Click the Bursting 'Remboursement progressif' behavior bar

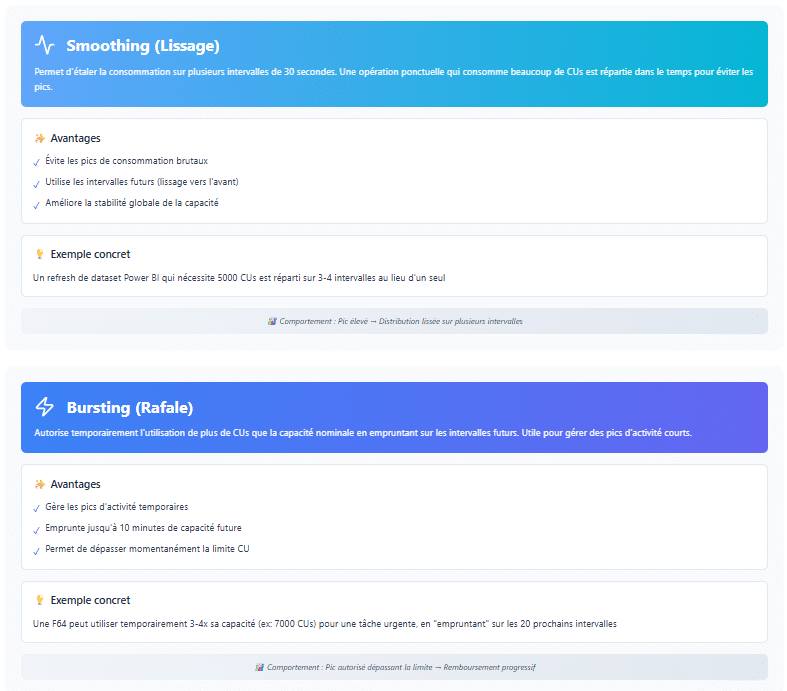click(x=394, y=667)
